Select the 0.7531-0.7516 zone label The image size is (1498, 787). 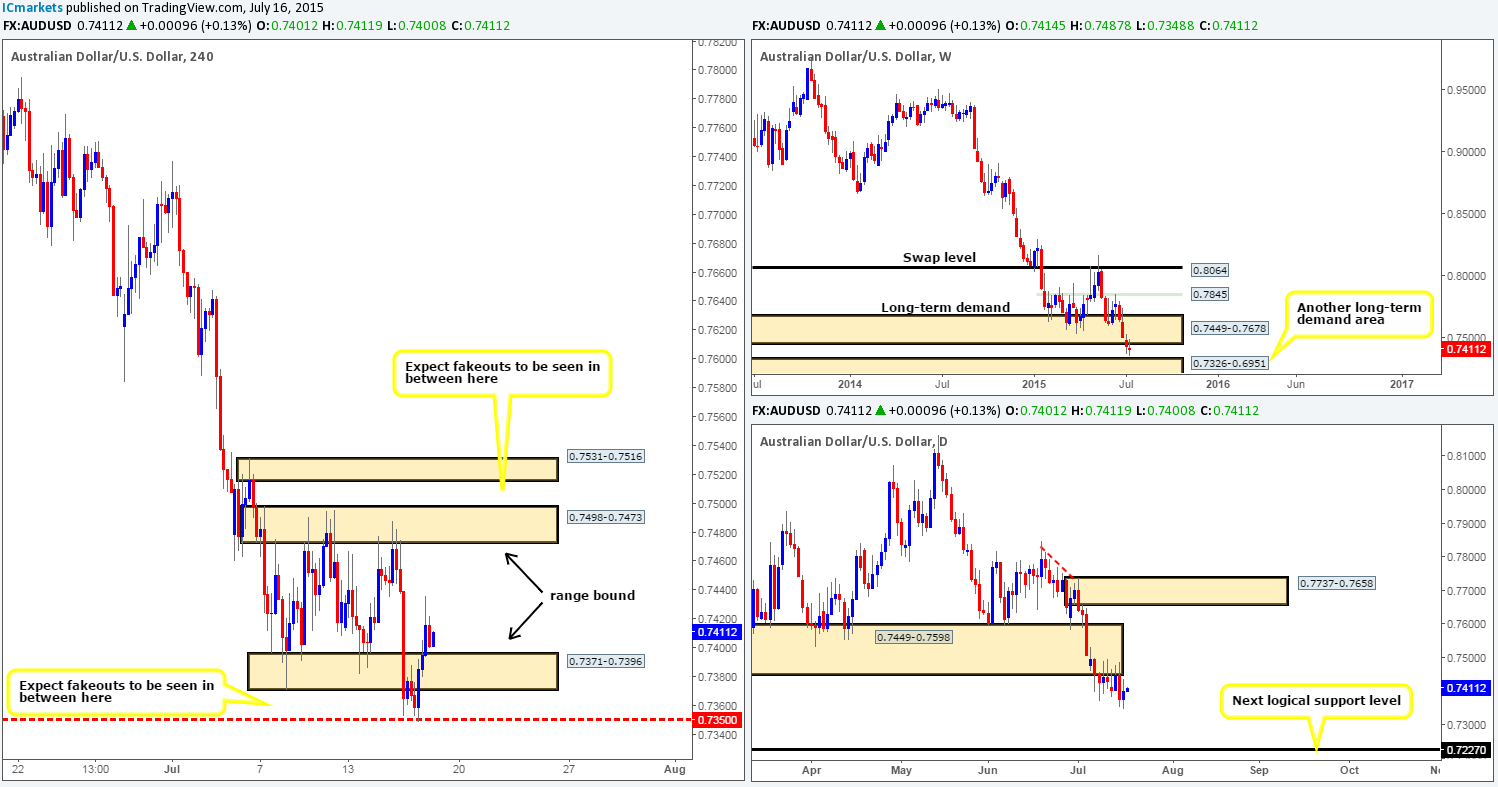(605, 456)
